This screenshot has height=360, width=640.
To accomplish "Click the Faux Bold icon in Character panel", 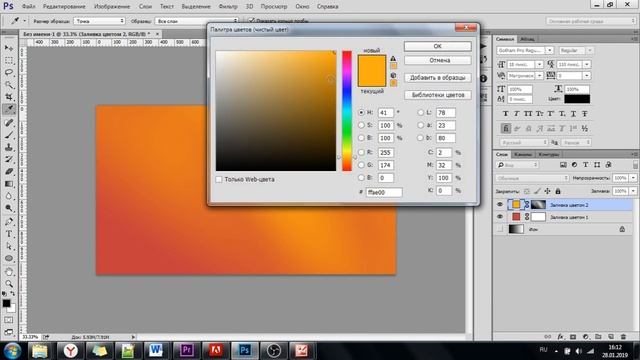I will [506, 114].
